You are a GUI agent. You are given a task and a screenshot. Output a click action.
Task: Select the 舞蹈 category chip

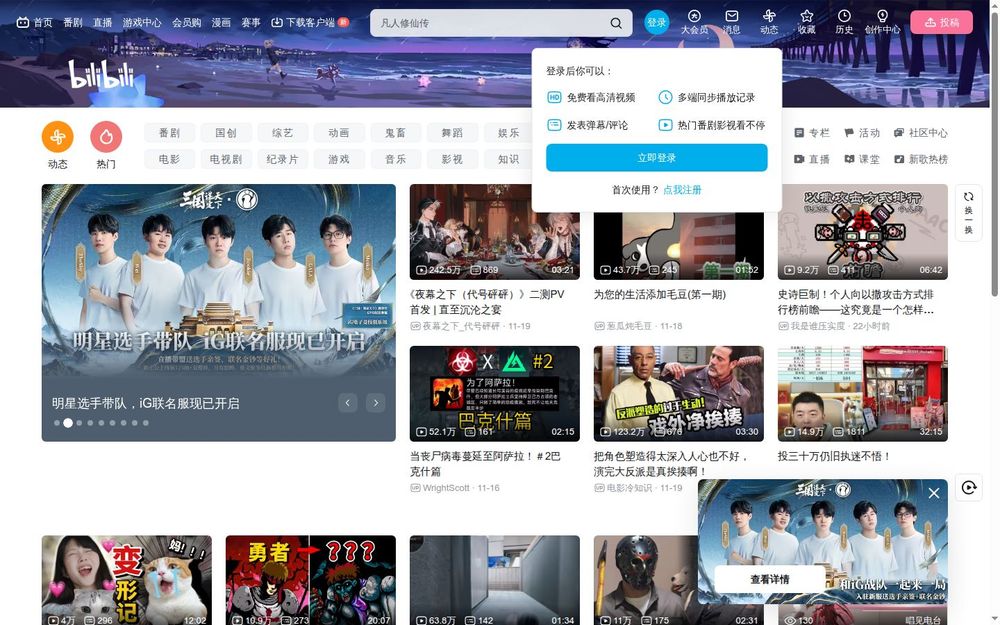click(452, 133)
